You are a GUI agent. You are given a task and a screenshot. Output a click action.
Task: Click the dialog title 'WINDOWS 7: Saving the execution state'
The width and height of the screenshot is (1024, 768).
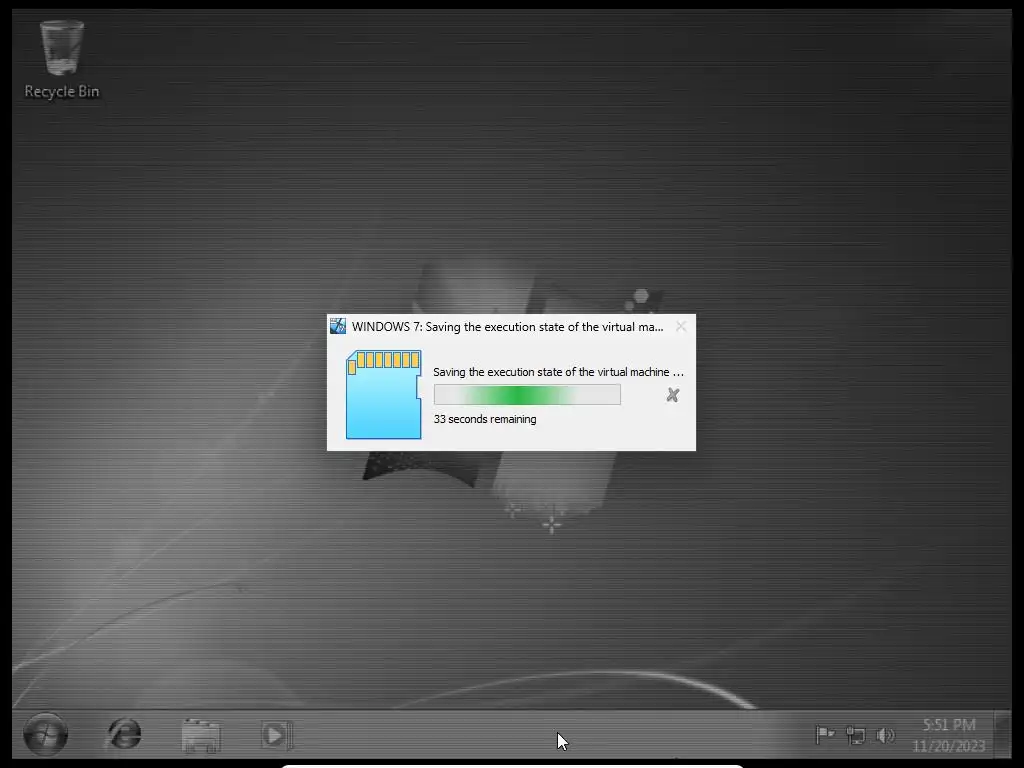[507, 327]
